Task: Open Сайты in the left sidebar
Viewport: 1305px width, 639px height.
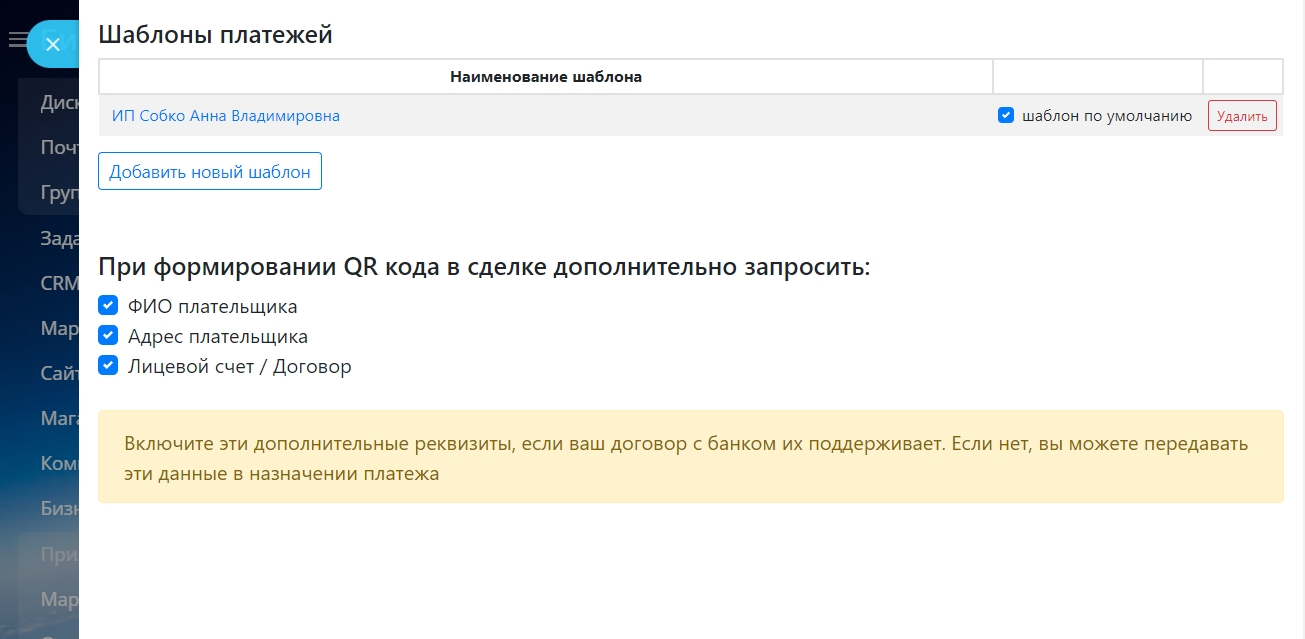Action: click(59, 374)
